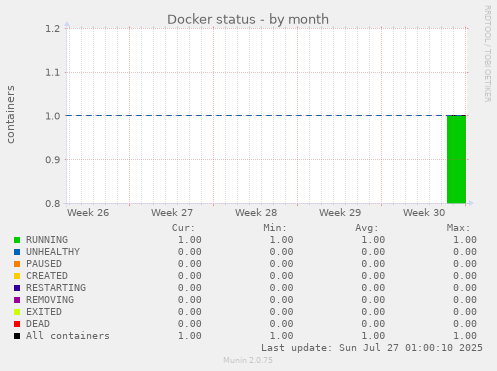Click the lime EXITED legend swatch
The image size is (497, 371).
17,312
